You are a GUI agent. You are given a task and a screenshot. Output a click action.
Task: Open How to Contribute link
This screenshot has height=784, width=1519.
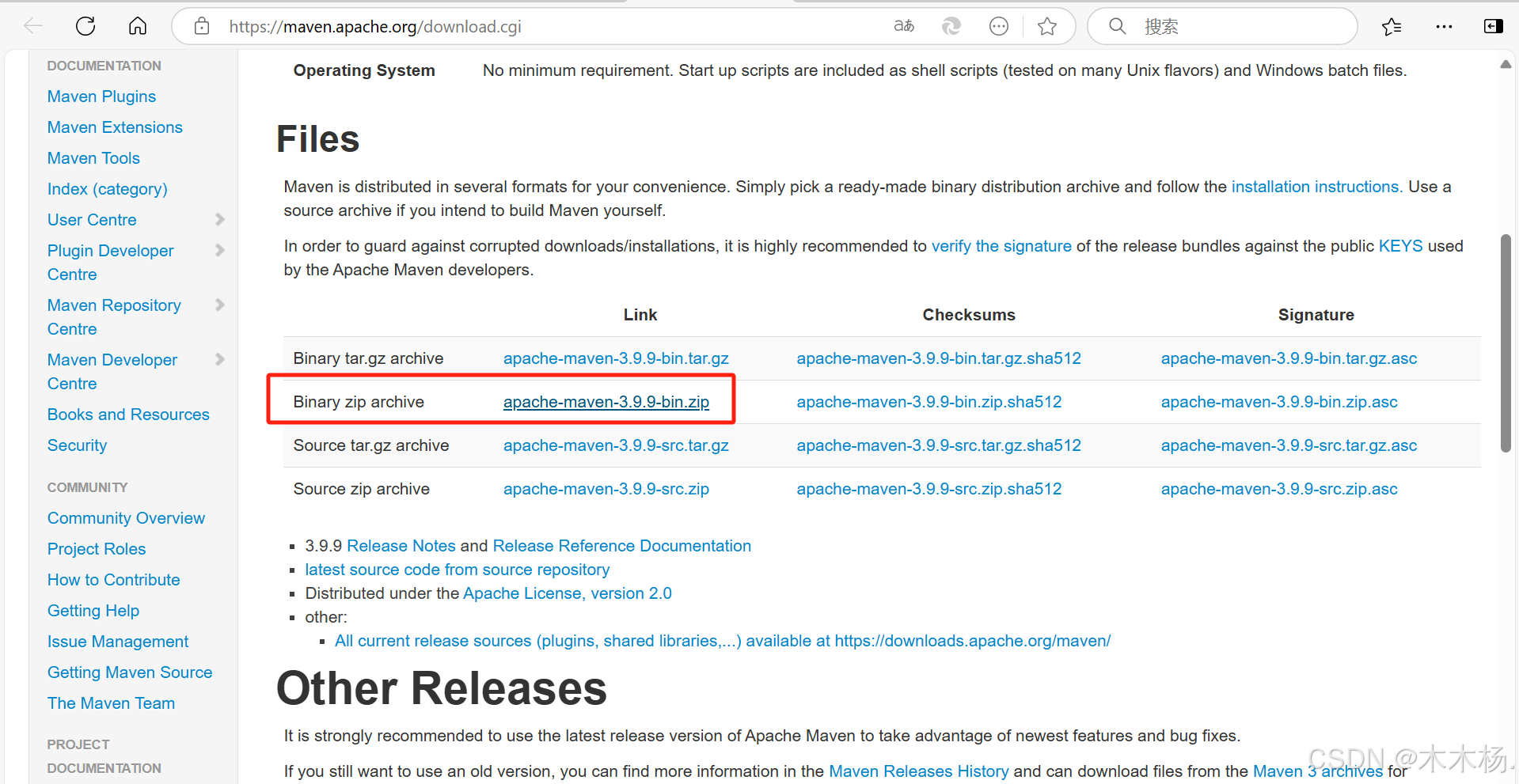[113, 580]
